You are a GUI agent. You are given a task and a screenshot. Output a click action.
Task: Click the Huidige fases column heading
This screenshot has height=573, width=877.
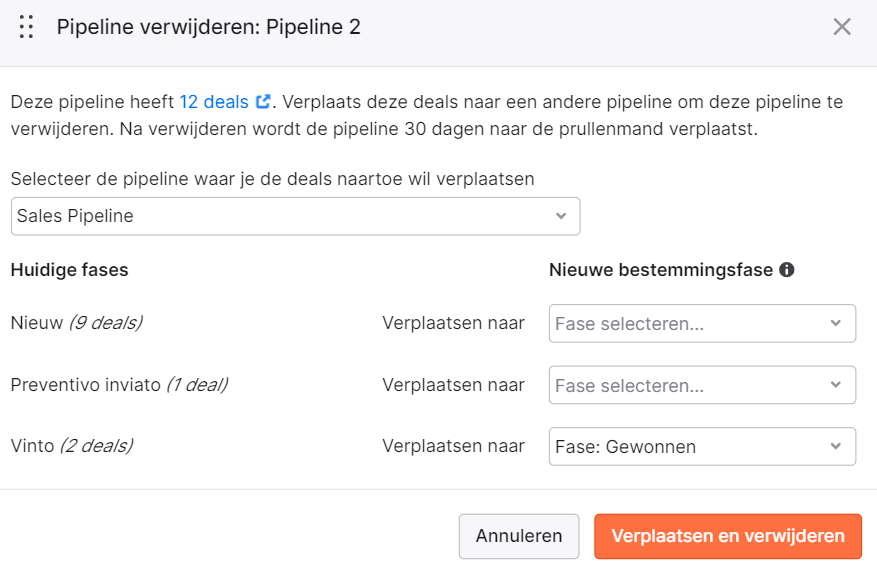(69, 270)
